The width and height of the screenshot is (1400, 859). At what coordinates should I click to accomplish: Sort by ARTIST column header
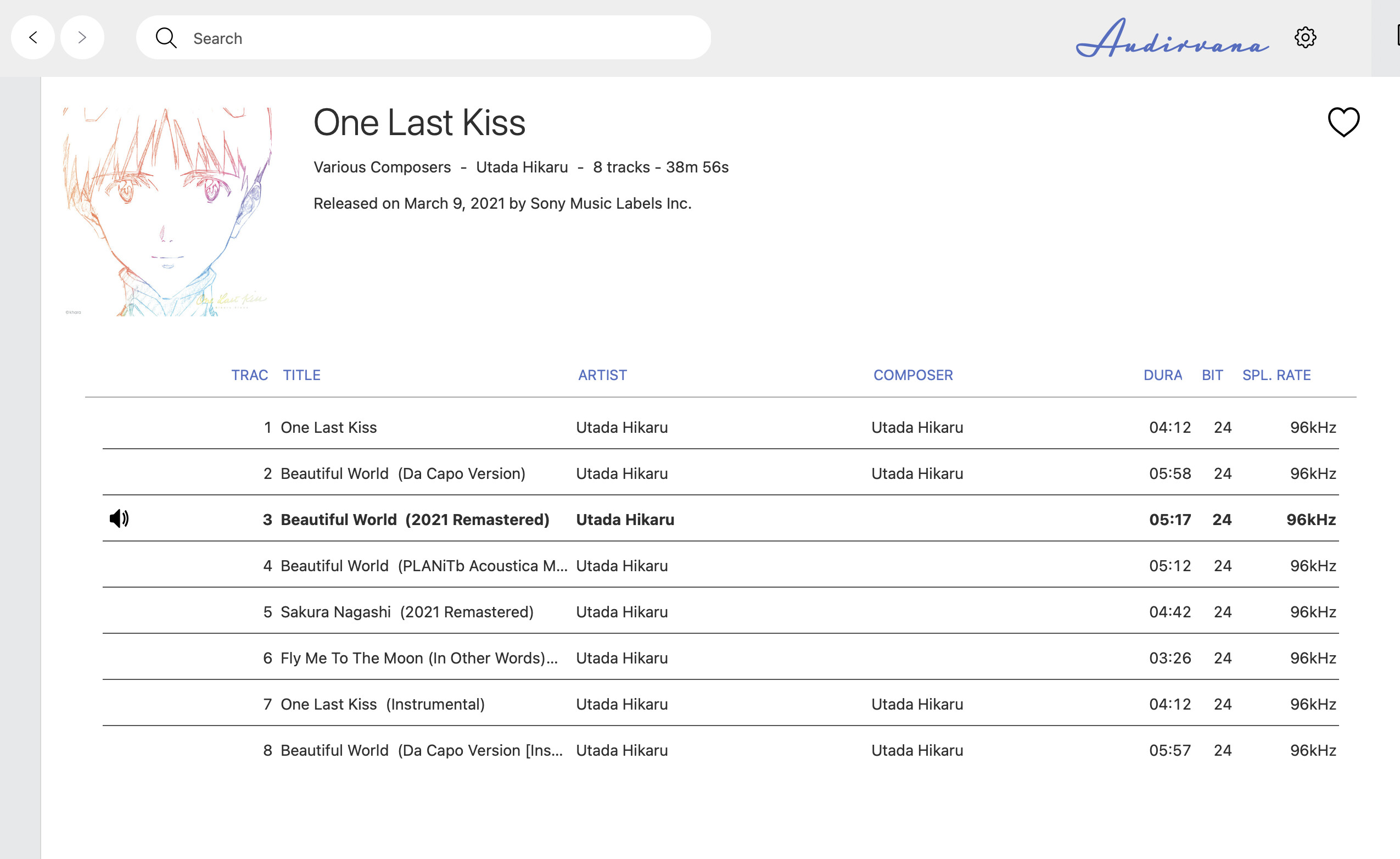[x=602, y=375]
